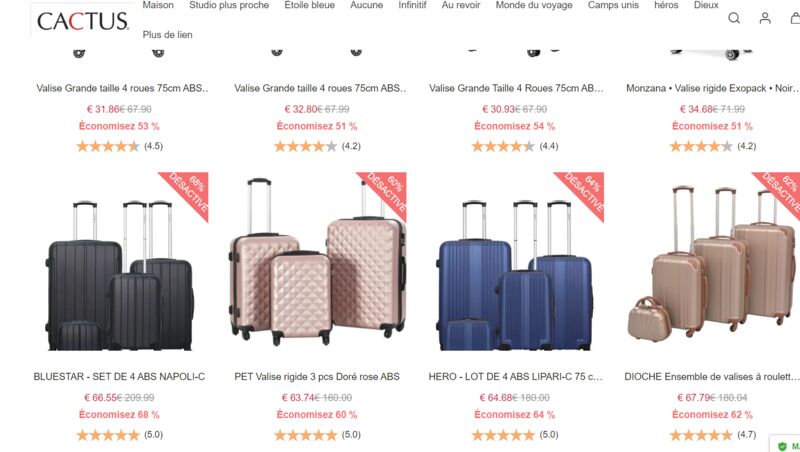
Task: Open BLUESTAR - SET DE 4 ABS NAPOLI-C
Action: (119, 376)
